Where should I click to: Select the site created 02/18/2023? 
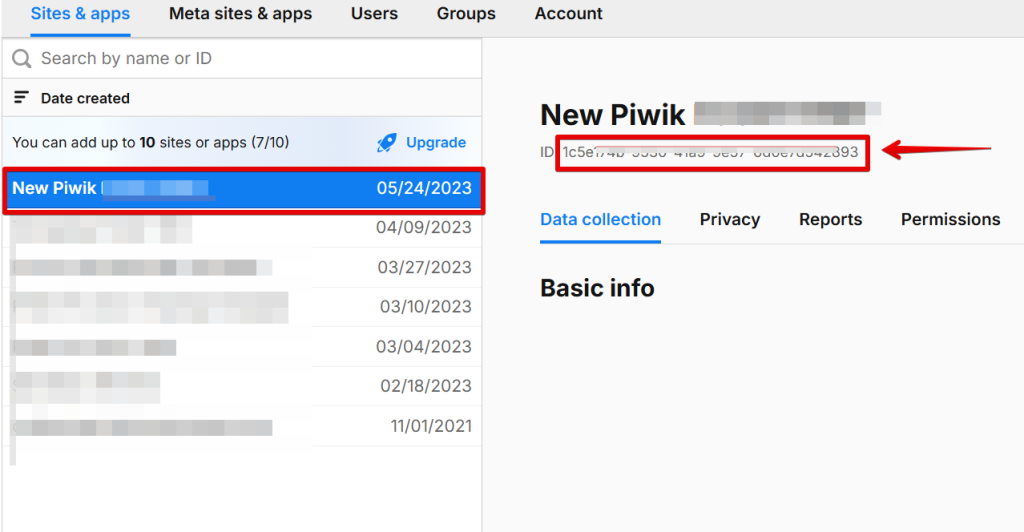242,386
